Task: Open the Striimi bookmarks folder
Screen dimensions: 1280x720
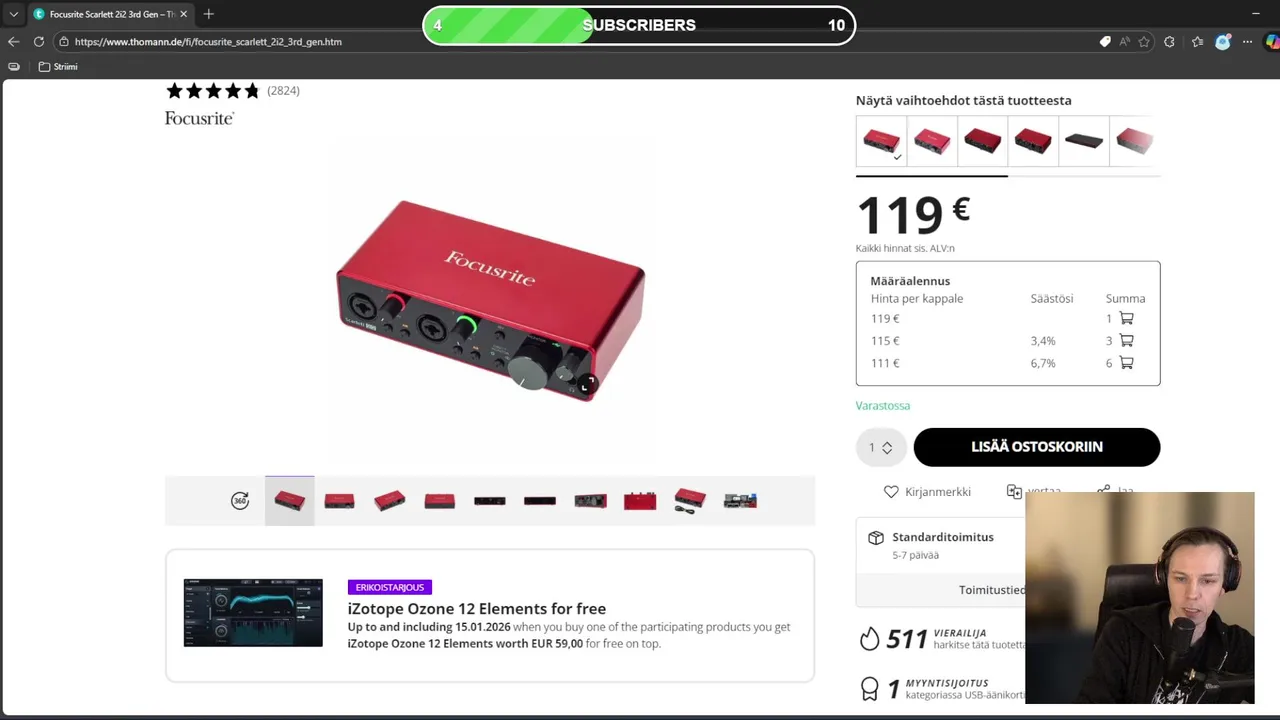Action: [58, 67]
